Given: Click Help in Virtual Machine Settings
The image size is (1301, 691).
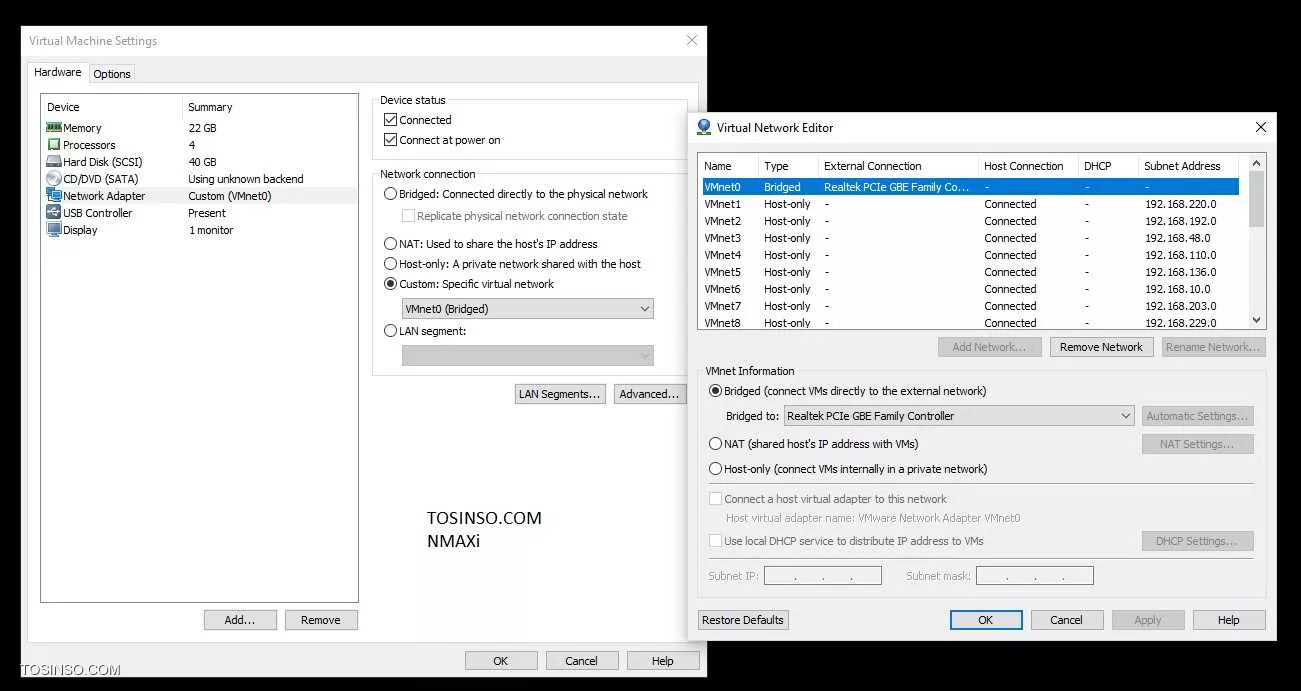Looking at the screenshot, I should click(663, 661).
